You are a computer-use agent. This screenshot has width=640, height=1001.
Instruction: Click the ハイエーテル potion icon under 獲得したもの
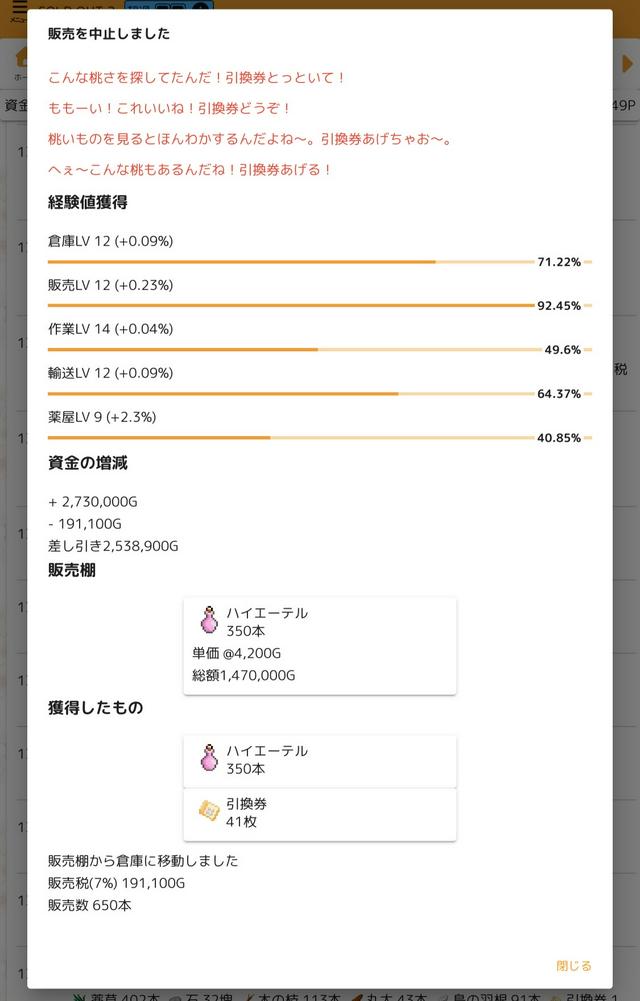(x=209, y=759)
